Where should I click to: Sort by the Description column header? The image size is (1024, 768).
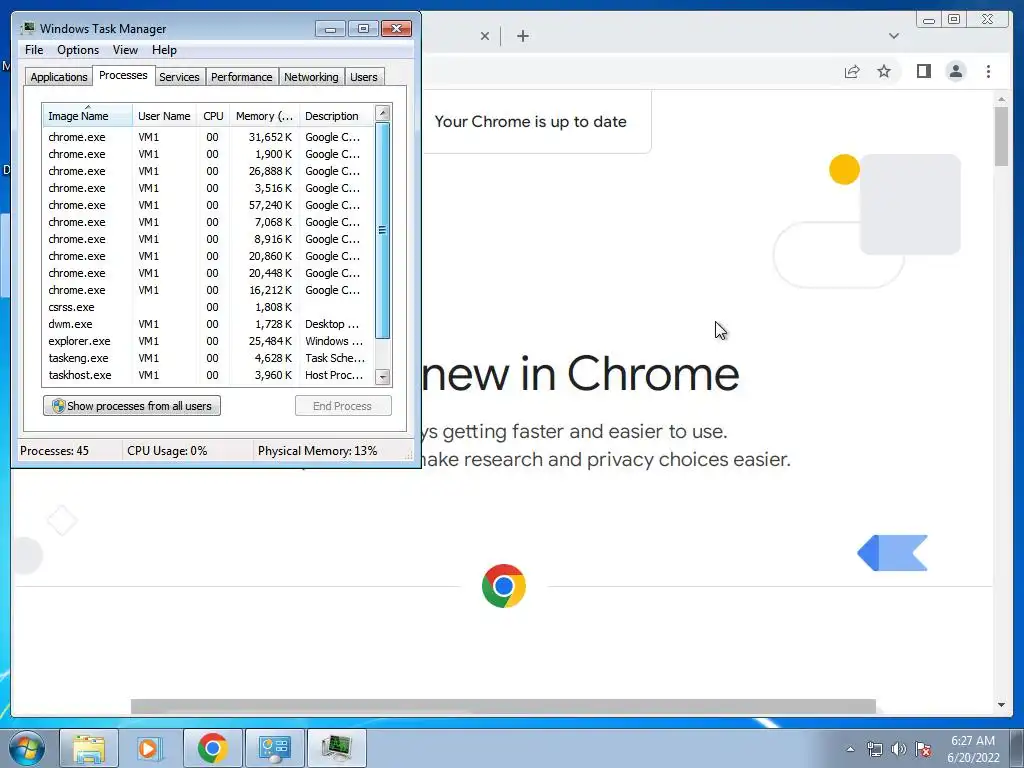pyautogui.click(x=337, y=116)
